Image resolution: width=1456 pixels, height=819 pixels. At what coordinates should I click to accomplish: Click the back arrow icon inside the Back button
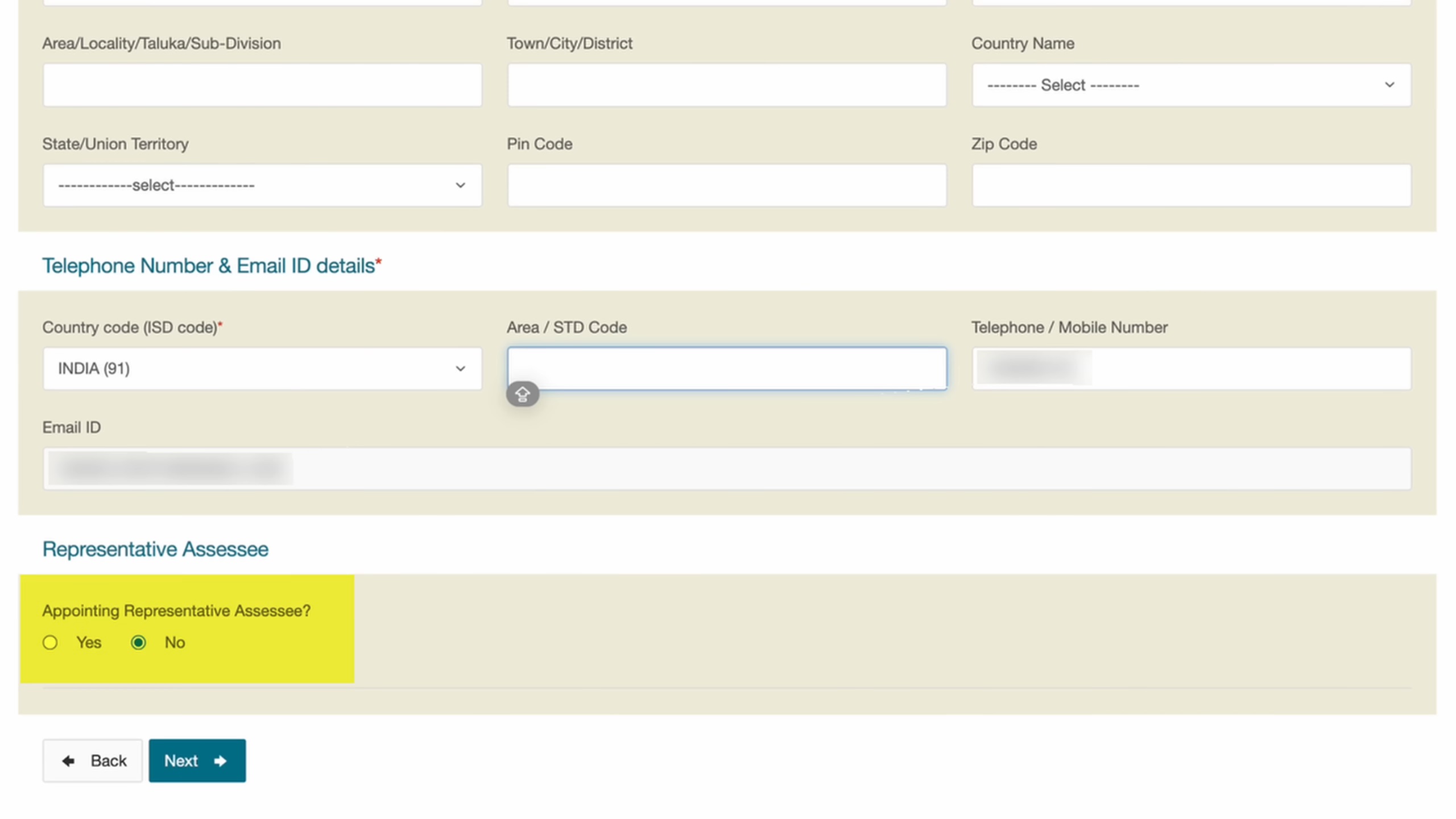coord(68,760)
